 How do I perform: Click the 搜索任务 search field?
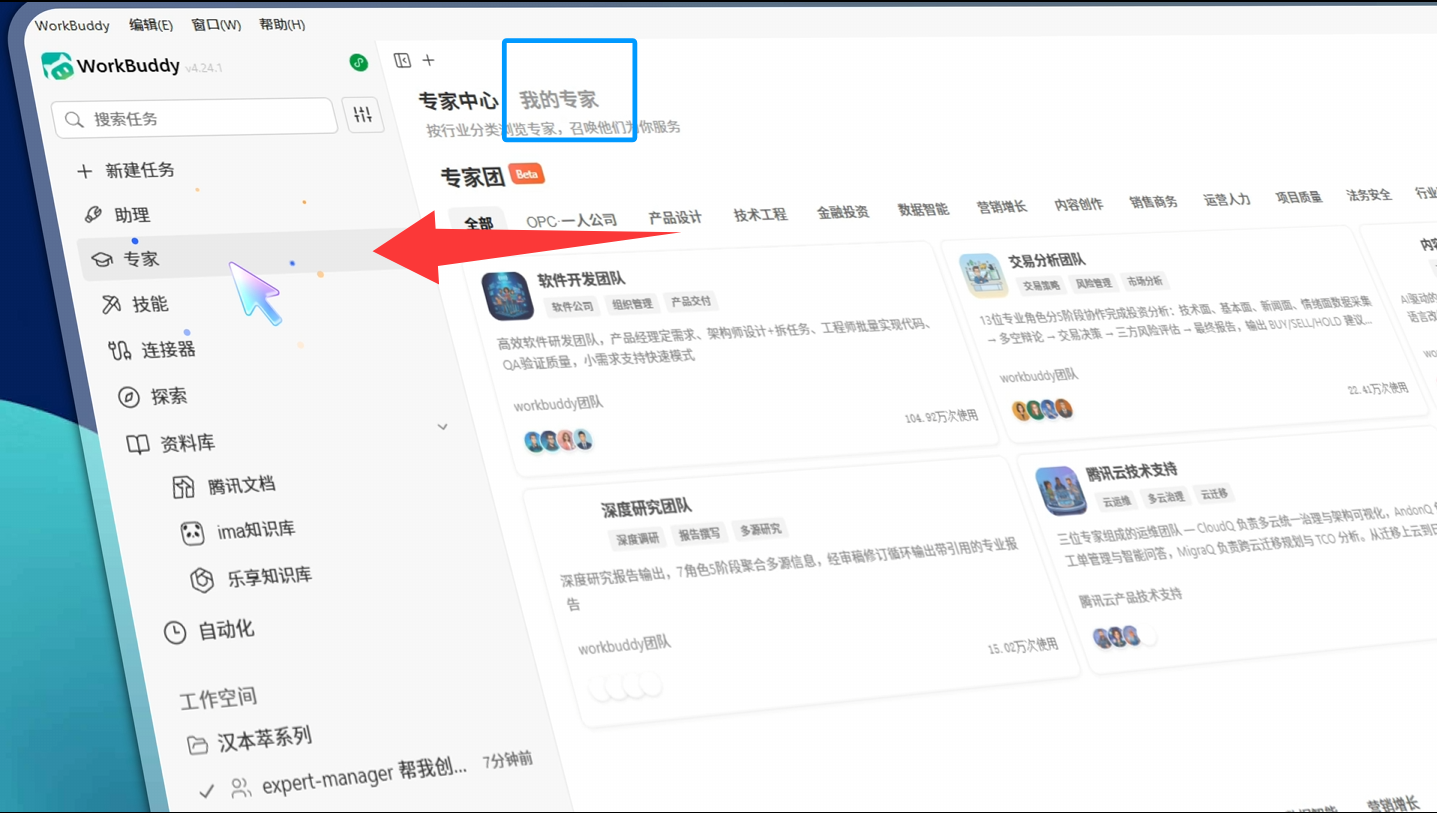[194, 117]
